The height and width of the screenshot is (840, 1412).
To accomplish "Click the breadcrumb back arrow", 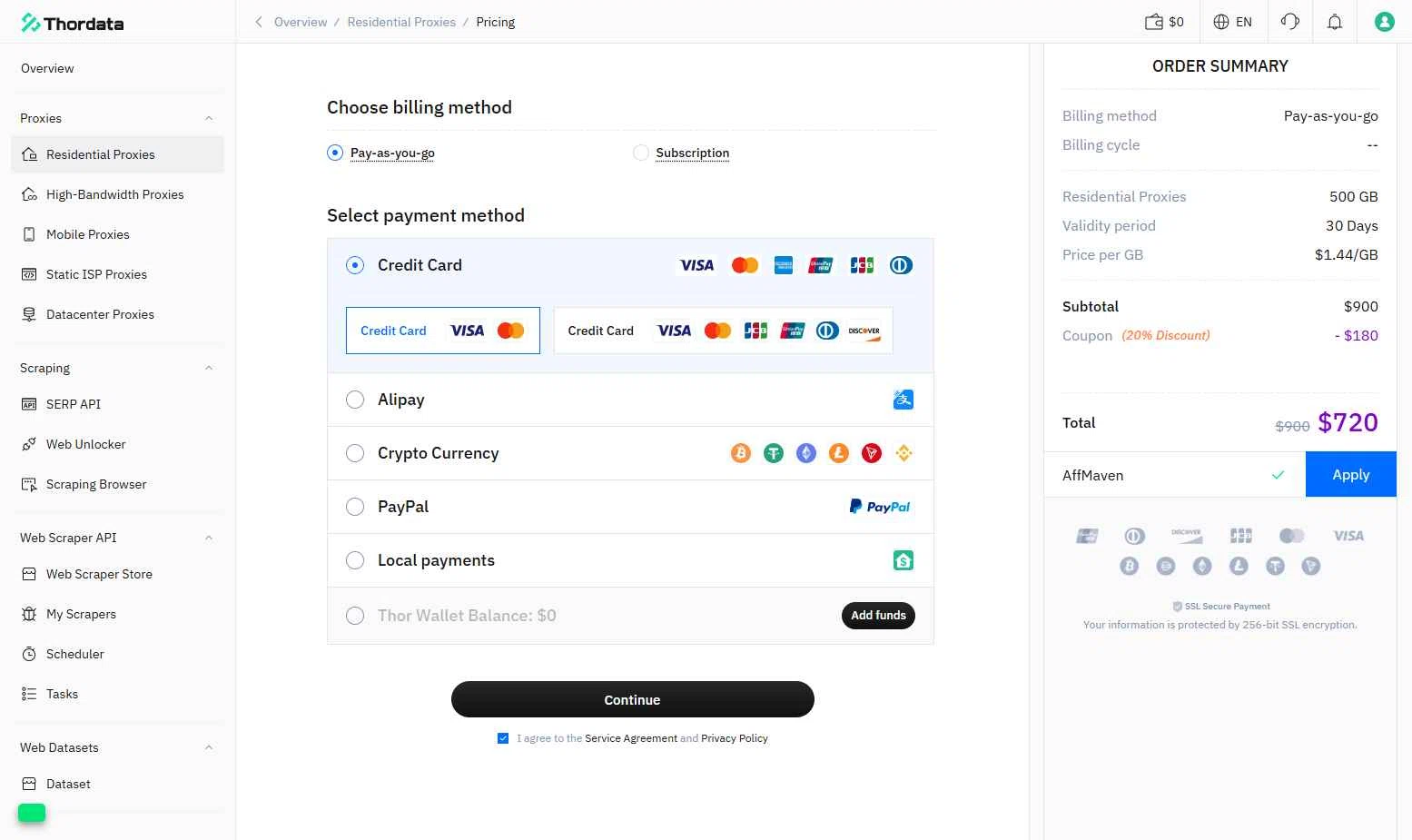I will 259,22.
